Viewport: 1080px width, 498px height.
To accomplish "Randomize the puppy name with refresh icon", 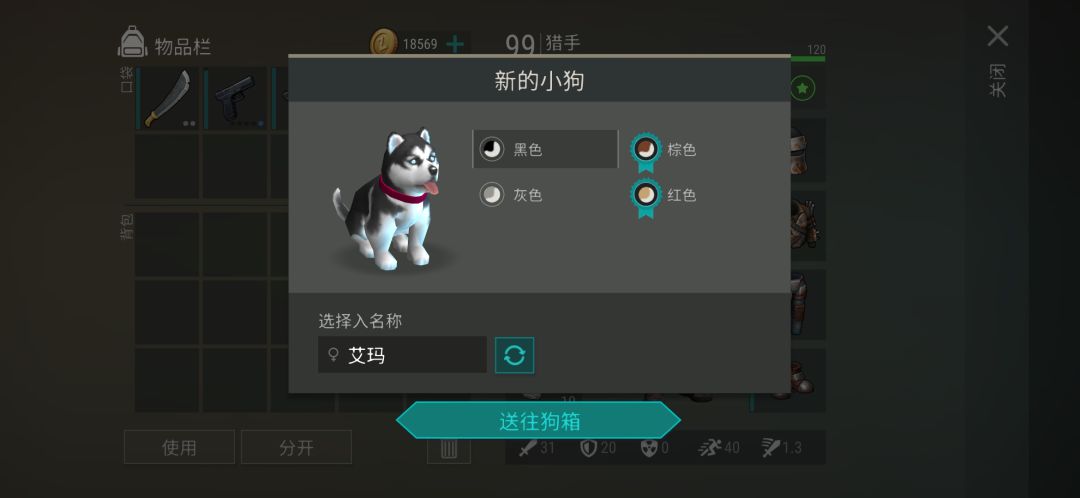I will point(515,355).
